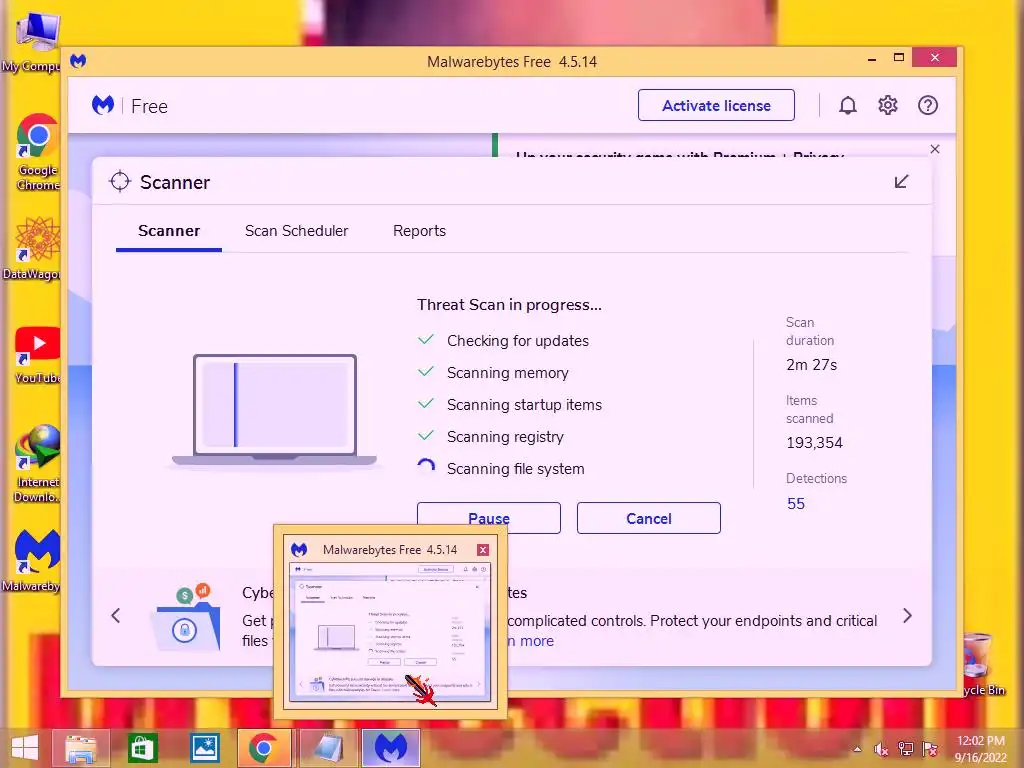The image size is (1024, 768).
Task: Open Google Chrome from the taskbar
Action: coord(264,748)
